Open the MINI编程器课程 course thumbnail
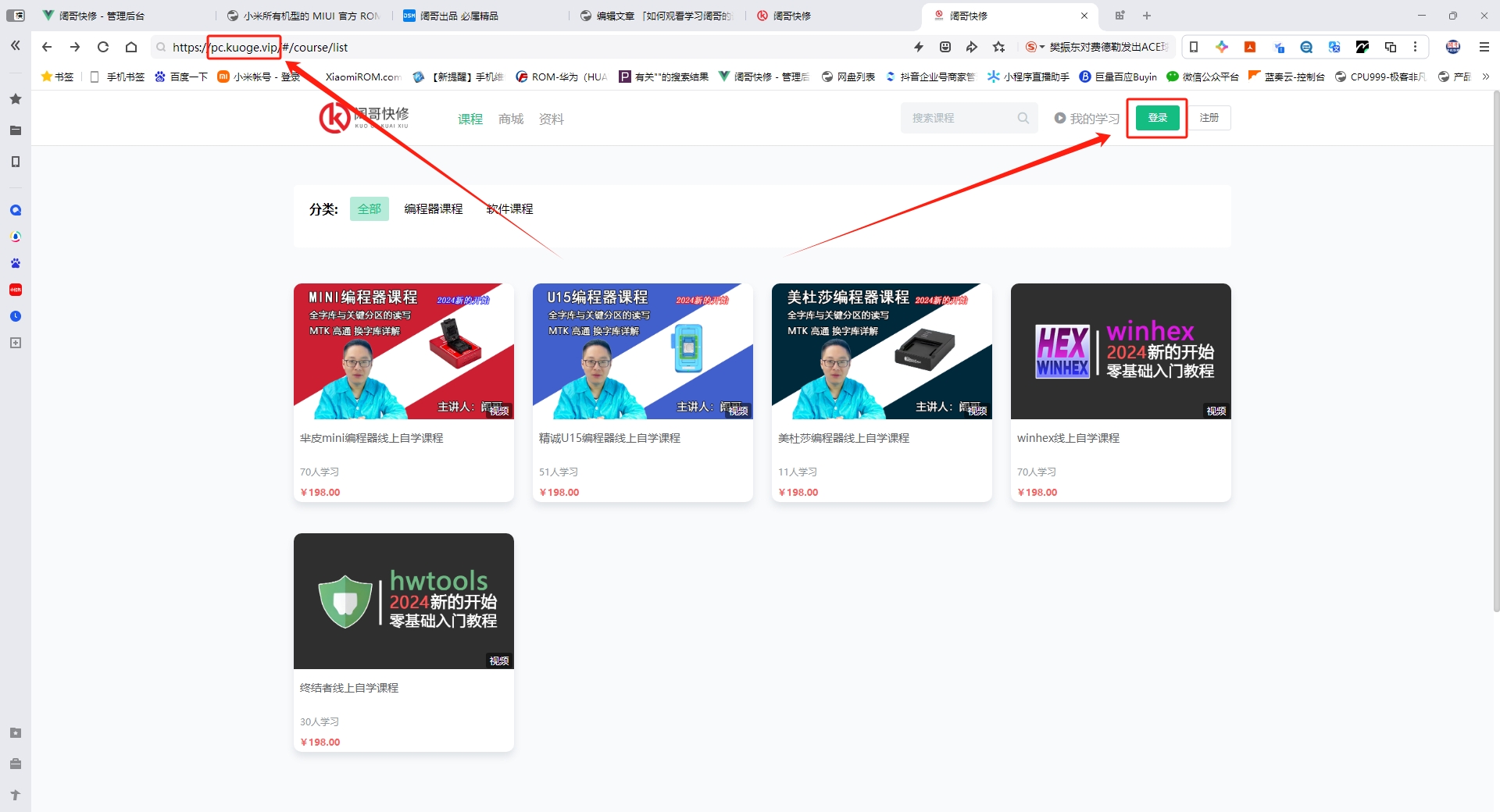This screenshot has width=1500, height=812. point(404,351)
